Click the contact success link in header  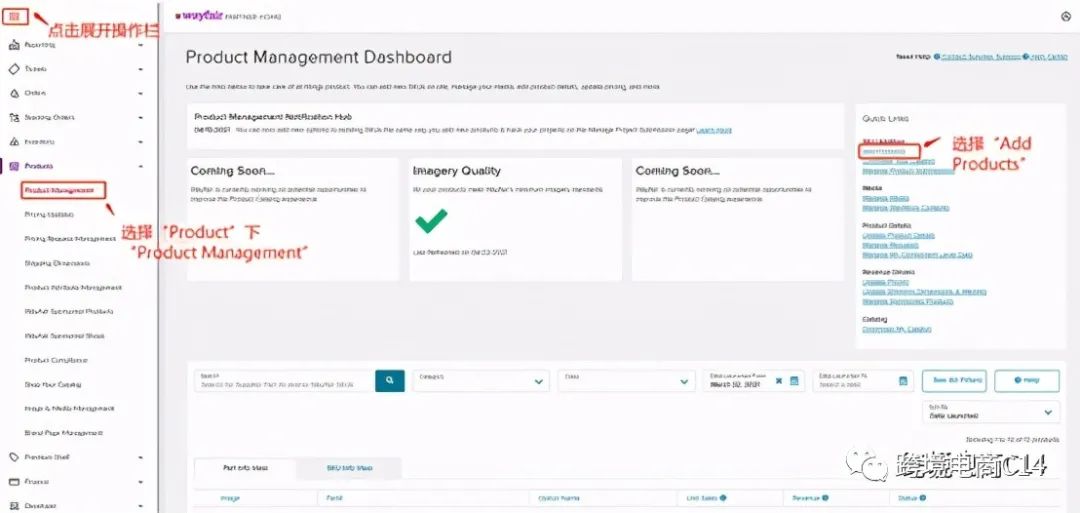(981, 56)
